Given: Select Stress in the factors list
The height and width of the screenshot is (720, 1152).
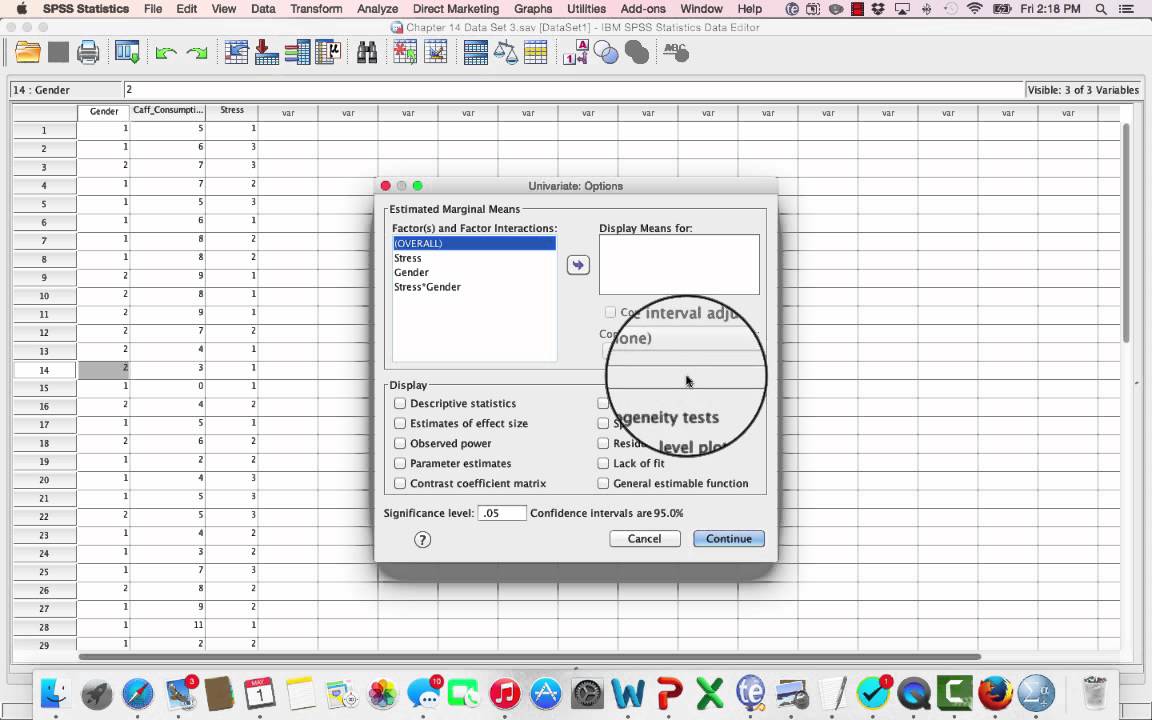Looking at the screenshot, I should pyautogui.click(x=474, y=258).
